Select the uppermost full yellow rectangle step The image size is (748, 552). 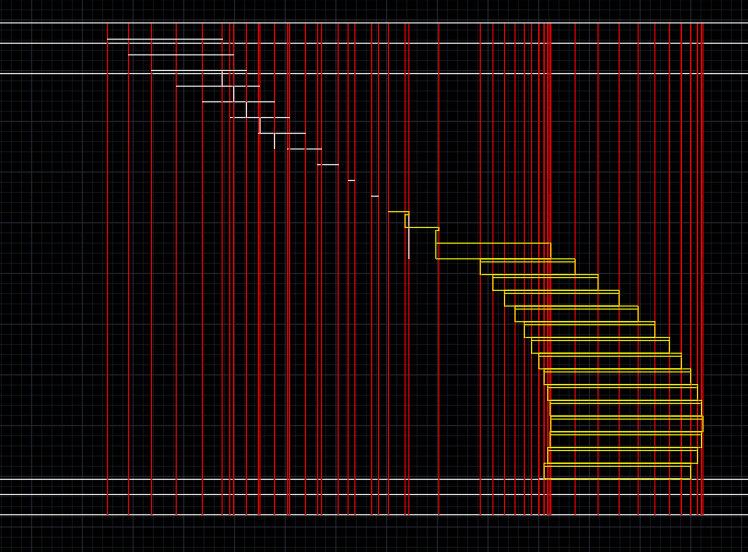click(x=493, y=251)
